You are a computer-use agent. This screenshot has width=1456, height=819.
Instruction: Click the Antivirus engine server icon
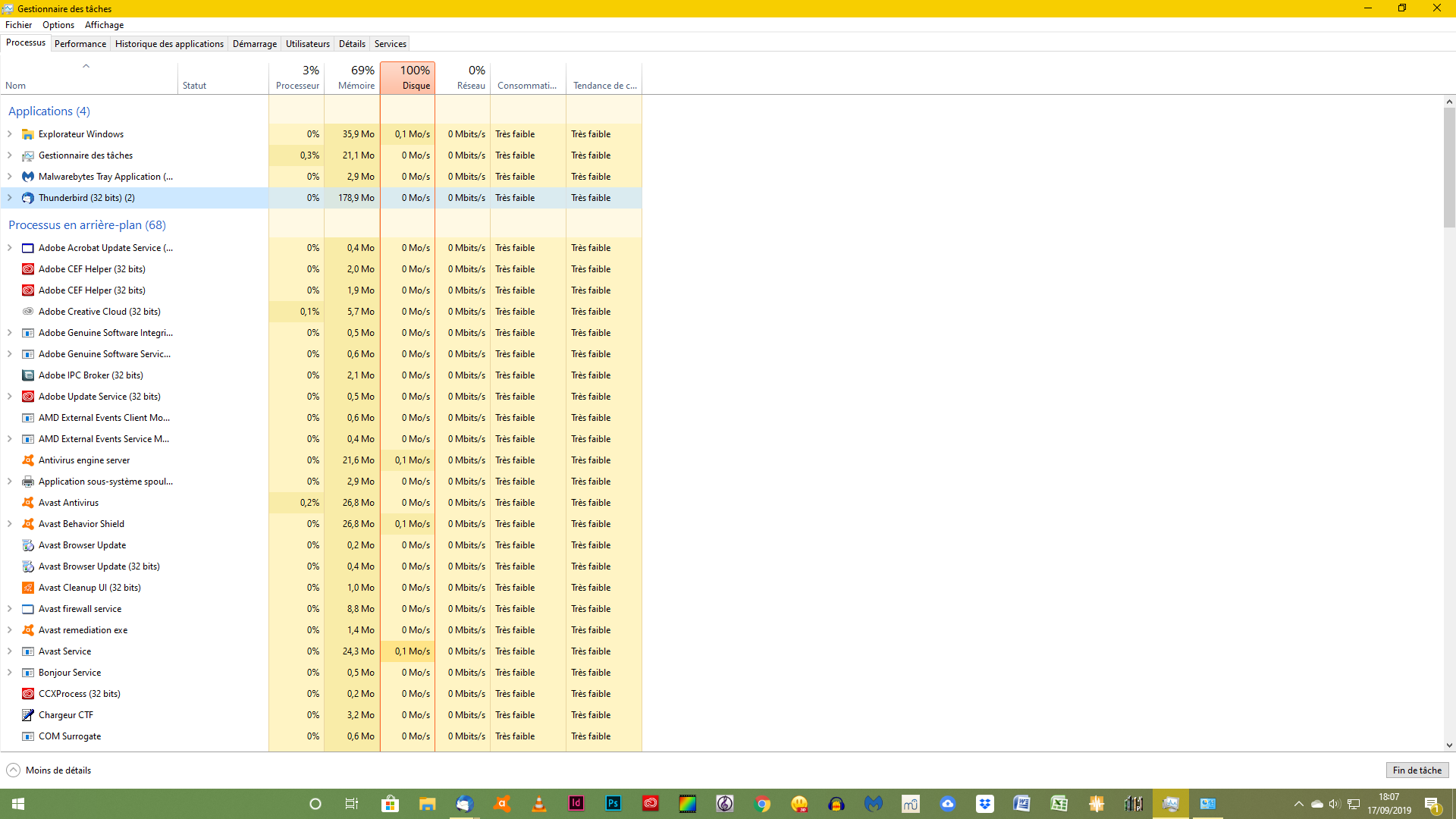click(28, 460)
